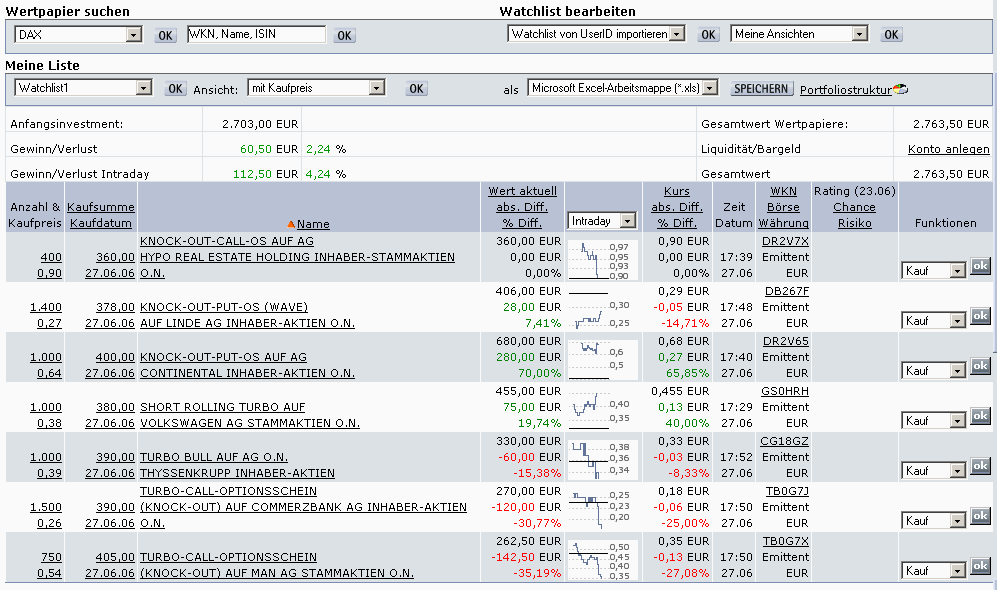
Task: Open intraday chart thumbnail for Volkswagen turbo
Action: pos(600,408)
